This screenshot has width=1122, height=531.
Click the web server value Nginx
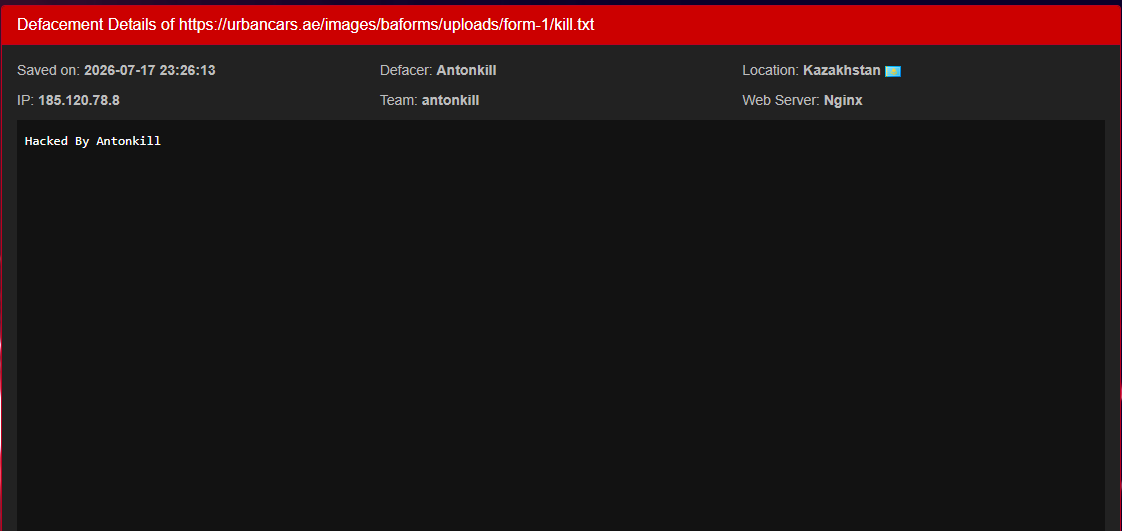(x=843, y=100)
